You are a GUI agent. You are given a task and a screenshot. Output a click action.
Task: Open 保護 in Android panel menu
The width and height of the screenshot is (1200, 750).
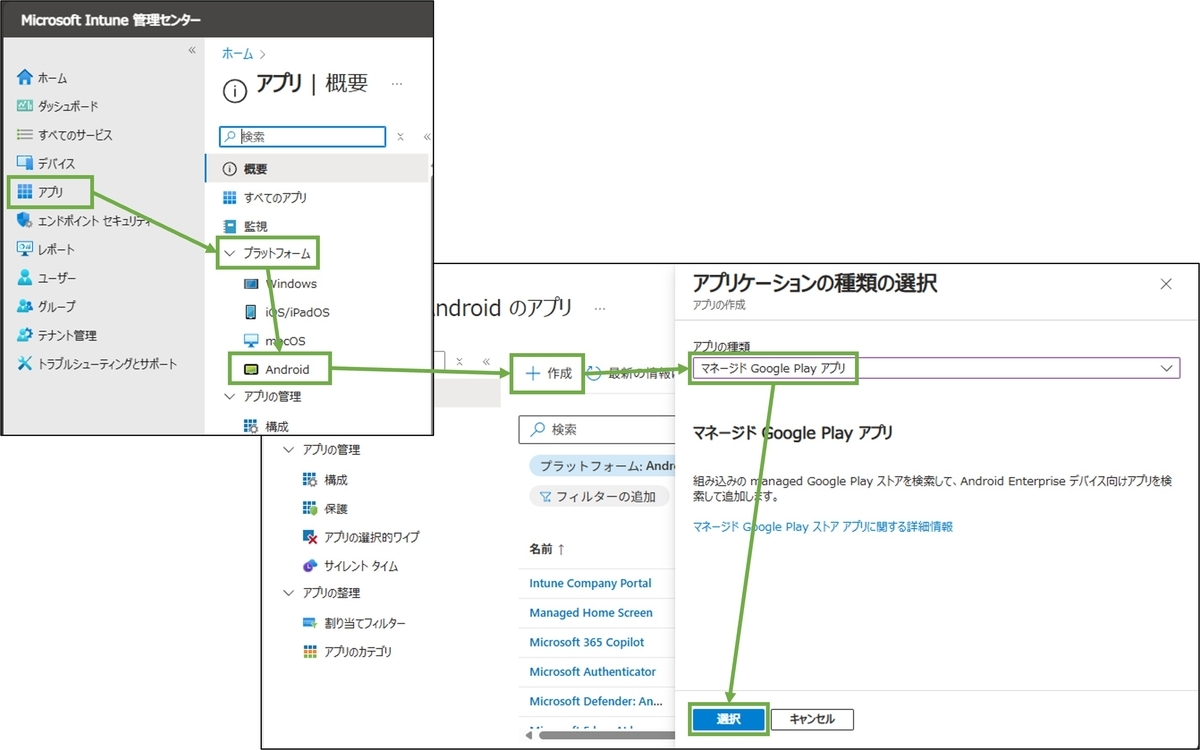click(325, 509)
